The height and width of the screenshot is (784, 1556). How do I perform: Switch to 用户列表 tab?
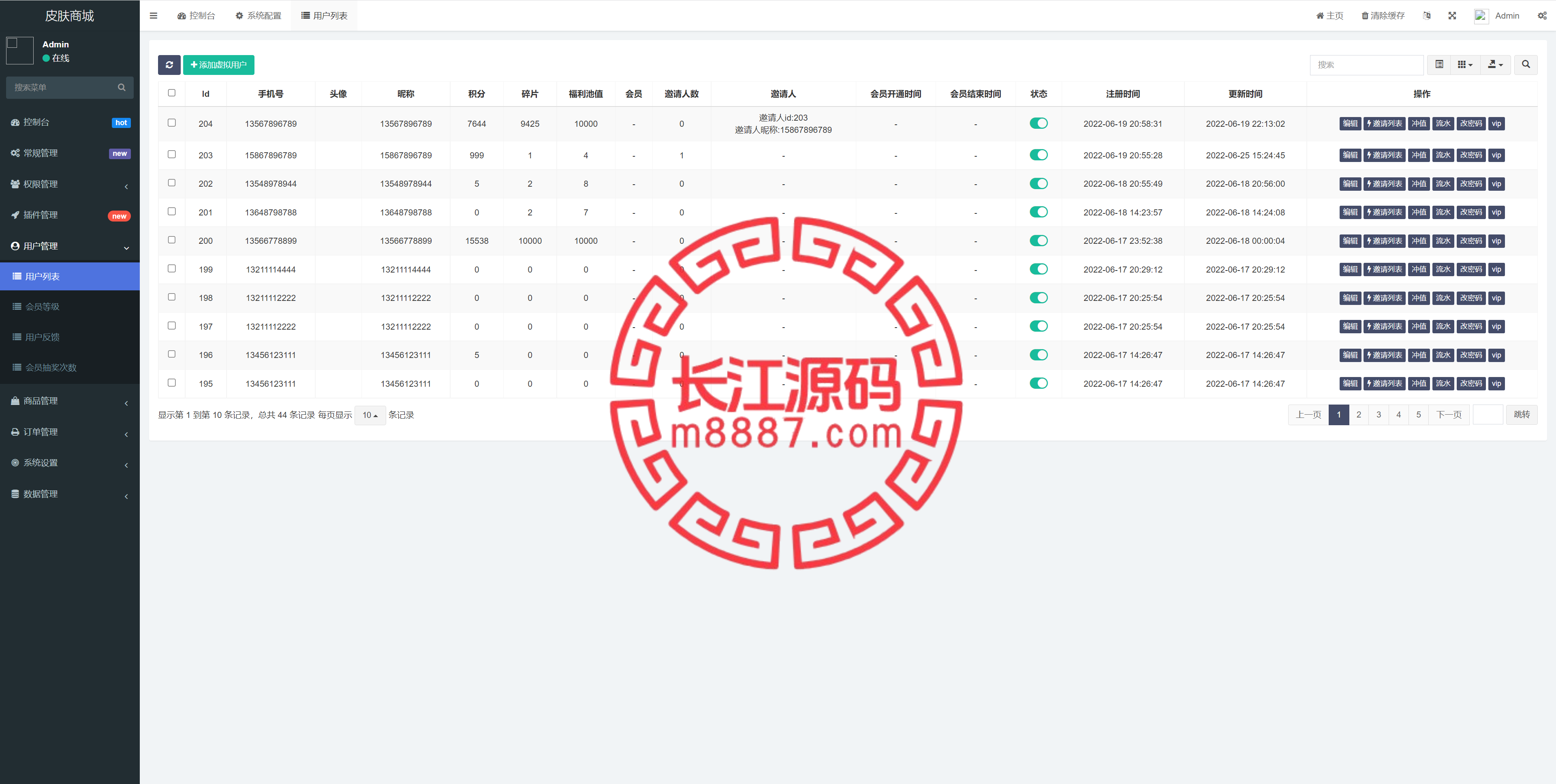[324, 16]
